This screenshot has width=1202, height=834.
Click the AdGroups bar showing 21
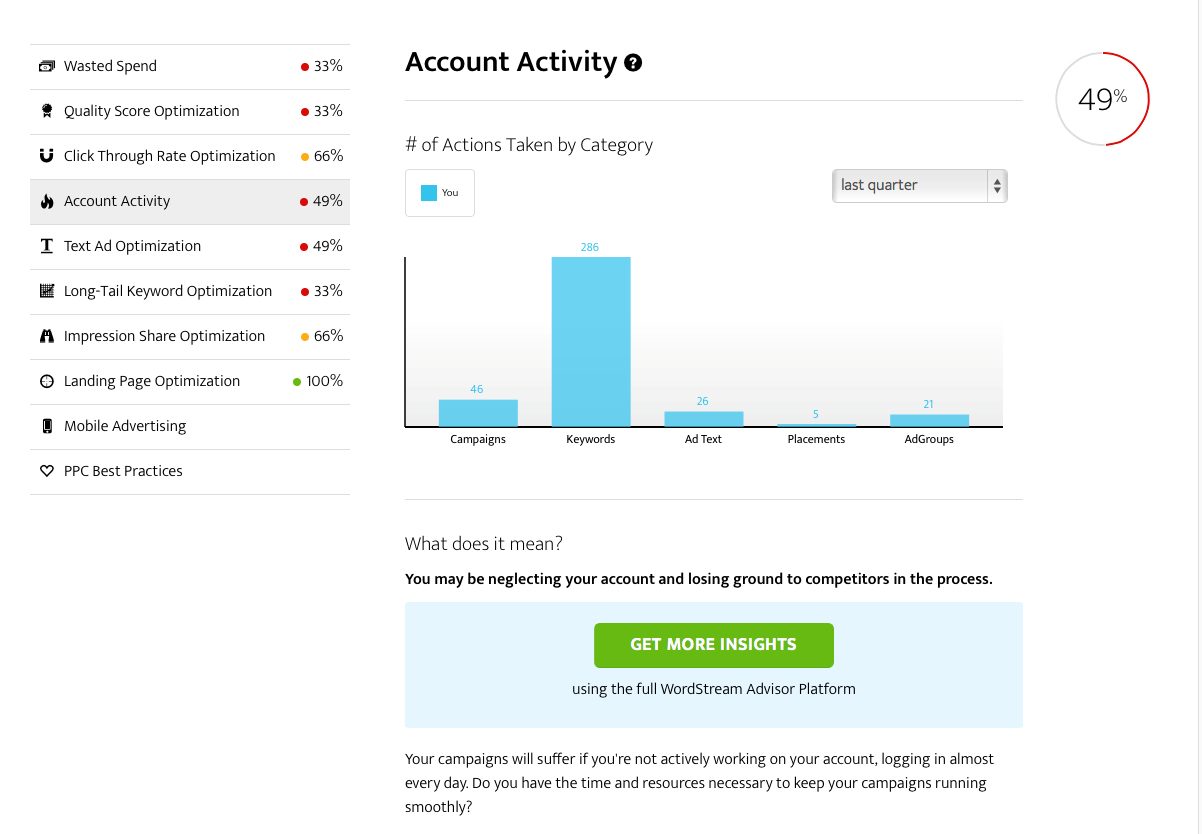tap(930, 421)
